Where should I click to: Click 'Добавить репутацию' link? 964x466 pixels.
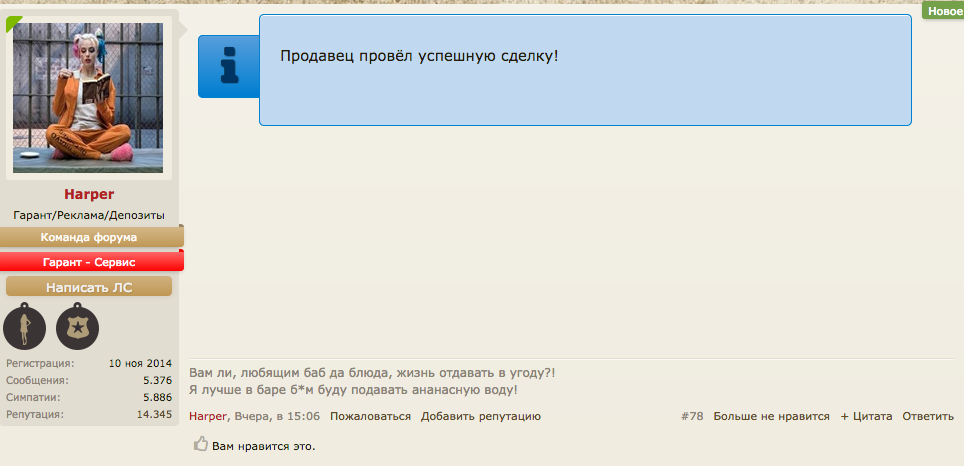480,416
